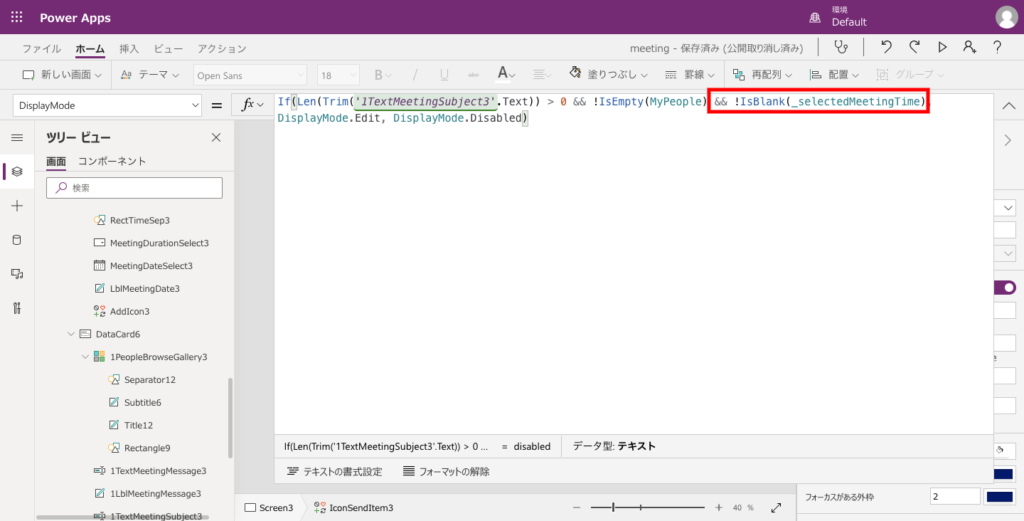The image size is (1024, 521).
Task: Open the Align (配置) menu
Action: coord(834,75)
